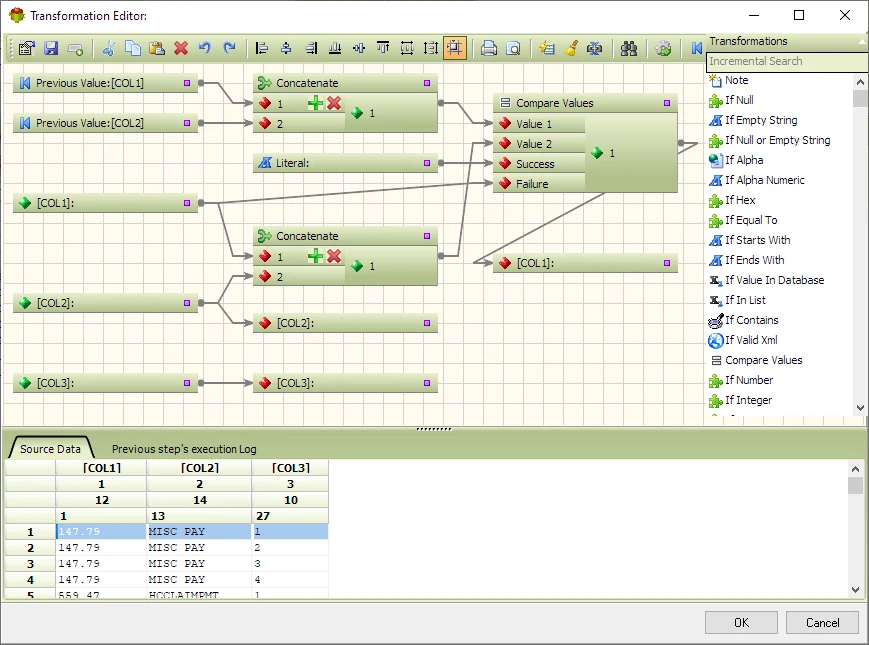
Task: Center selected nodes horizontally
Action: click(286, 48)
